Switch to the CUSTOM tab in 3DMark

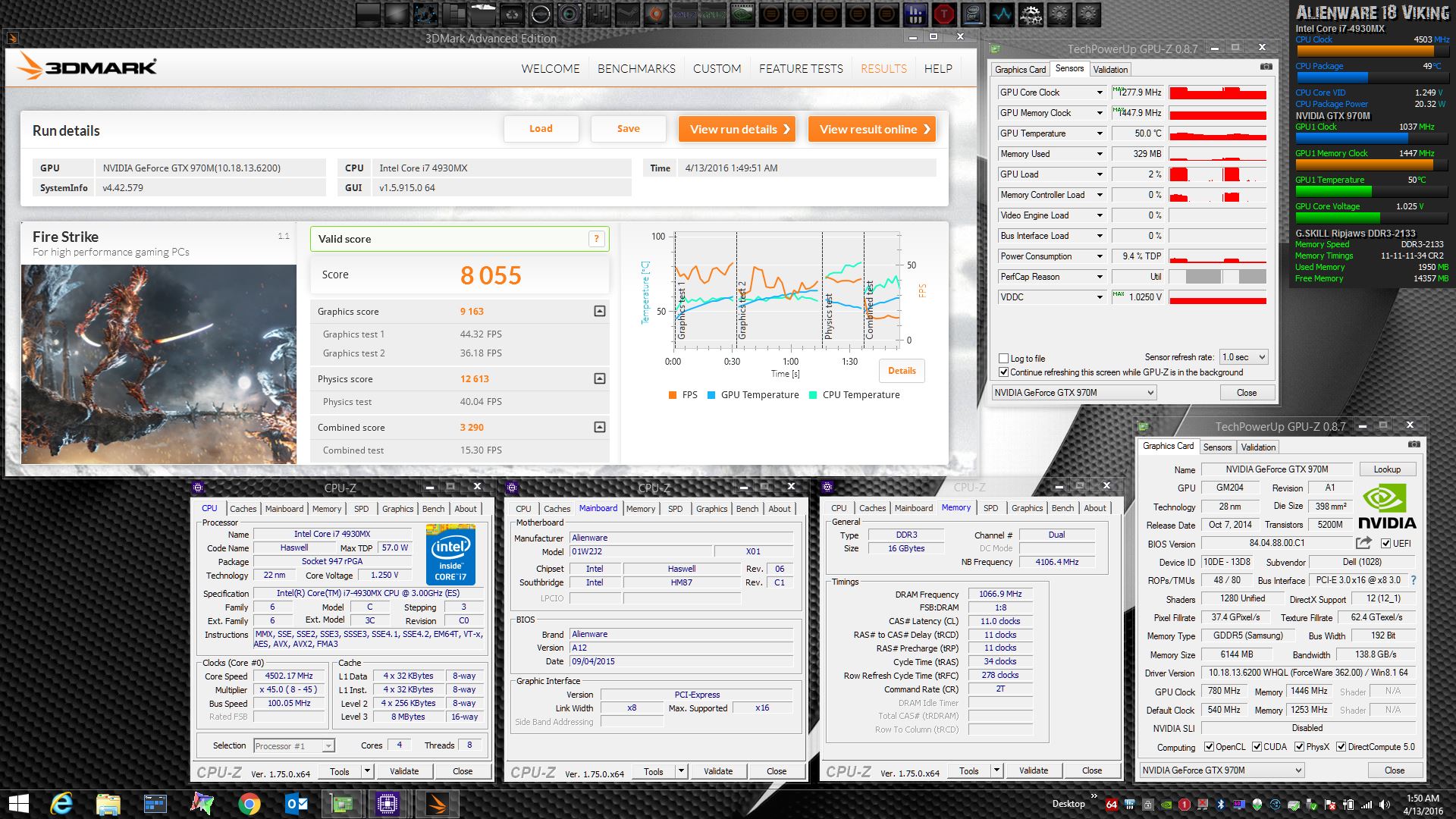[717, 68]
